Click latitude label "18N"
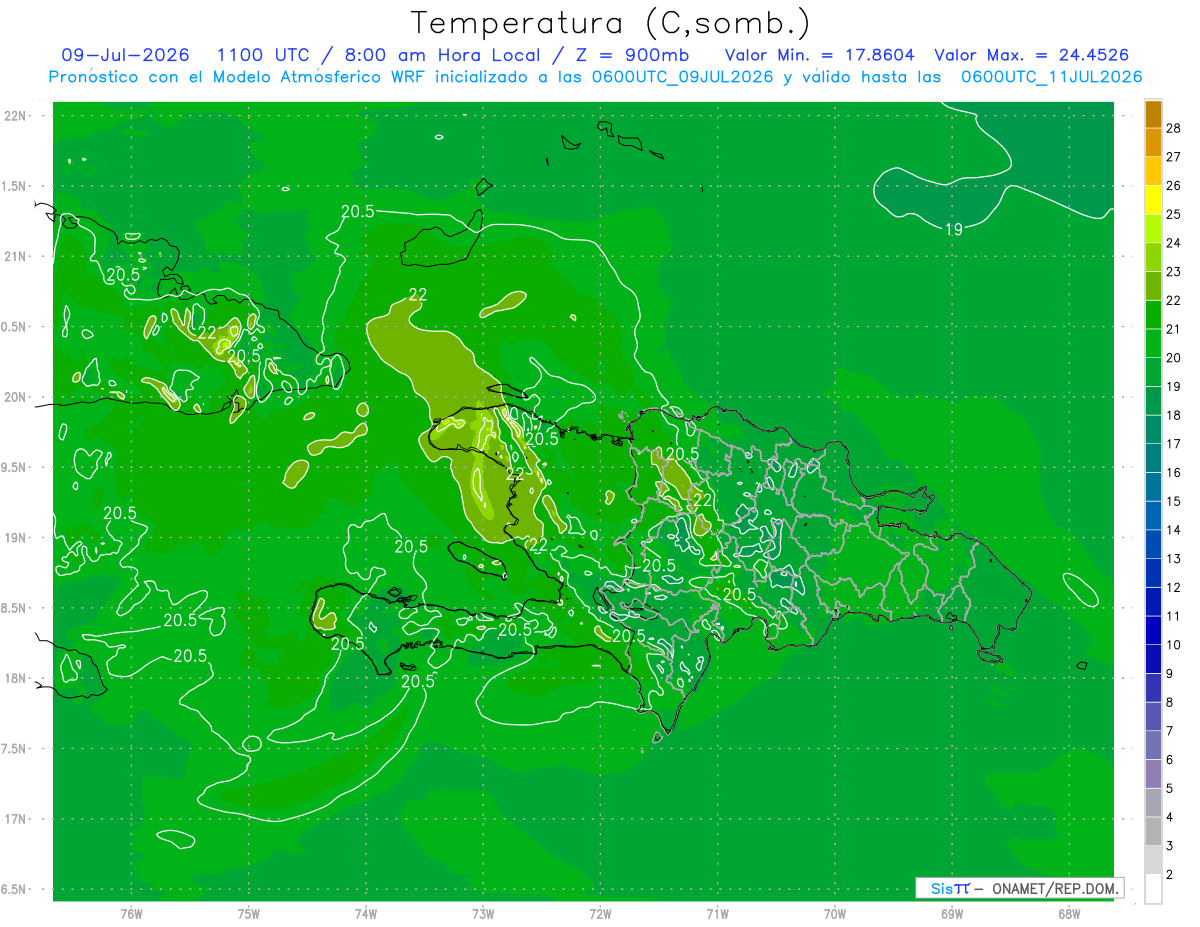 15,678
